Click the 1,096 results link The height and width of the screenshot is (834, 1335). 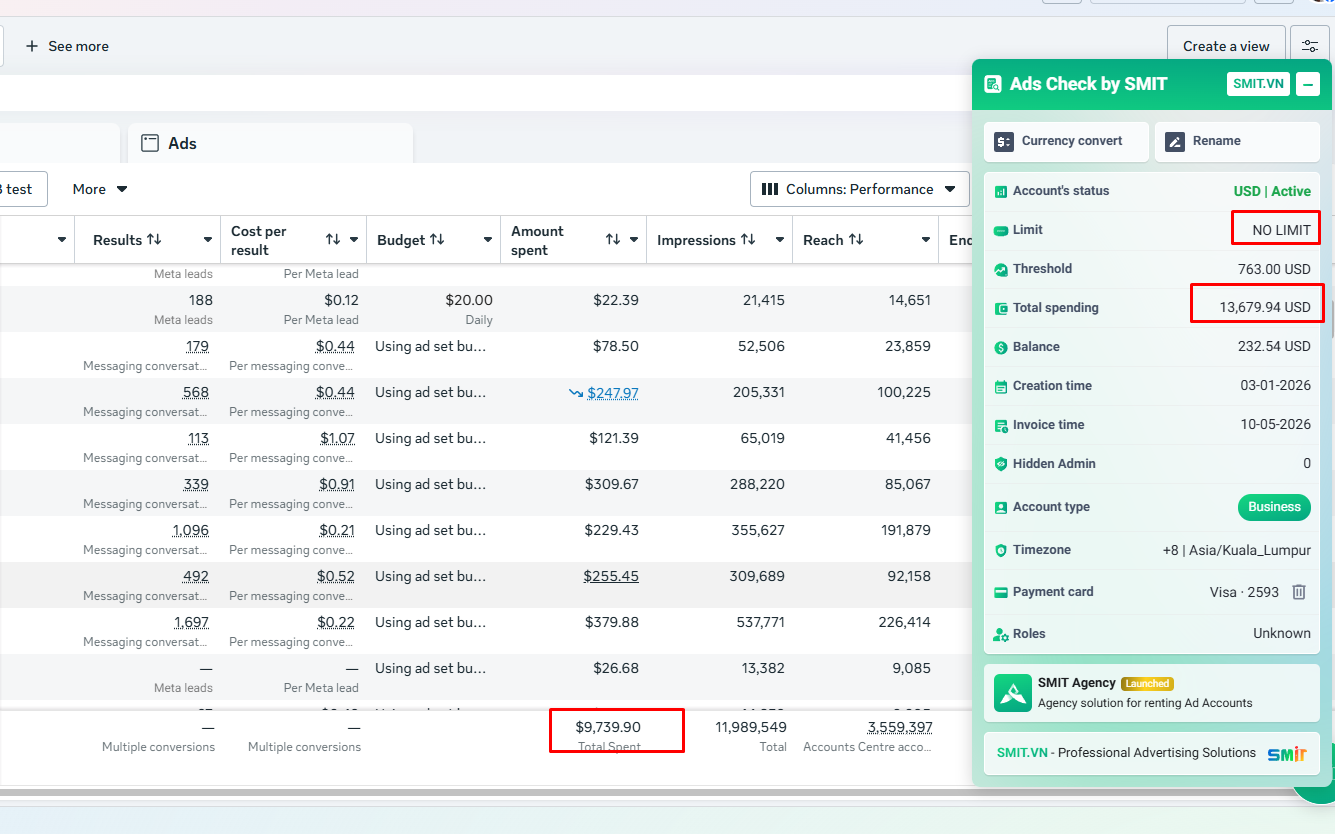click(191, 531)
